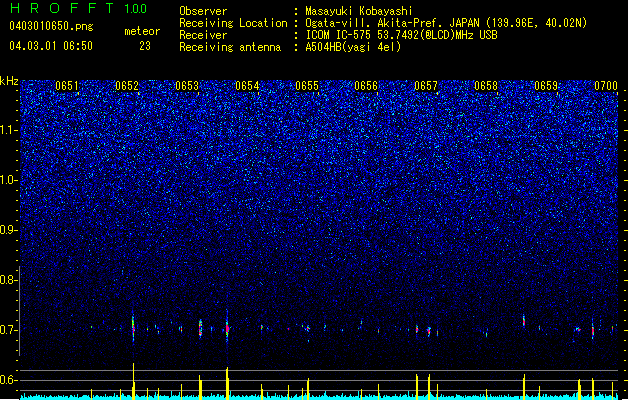Screen dimensions: 629x400
Task: Click the 0.7 frequency axis label
Action: 8,330
